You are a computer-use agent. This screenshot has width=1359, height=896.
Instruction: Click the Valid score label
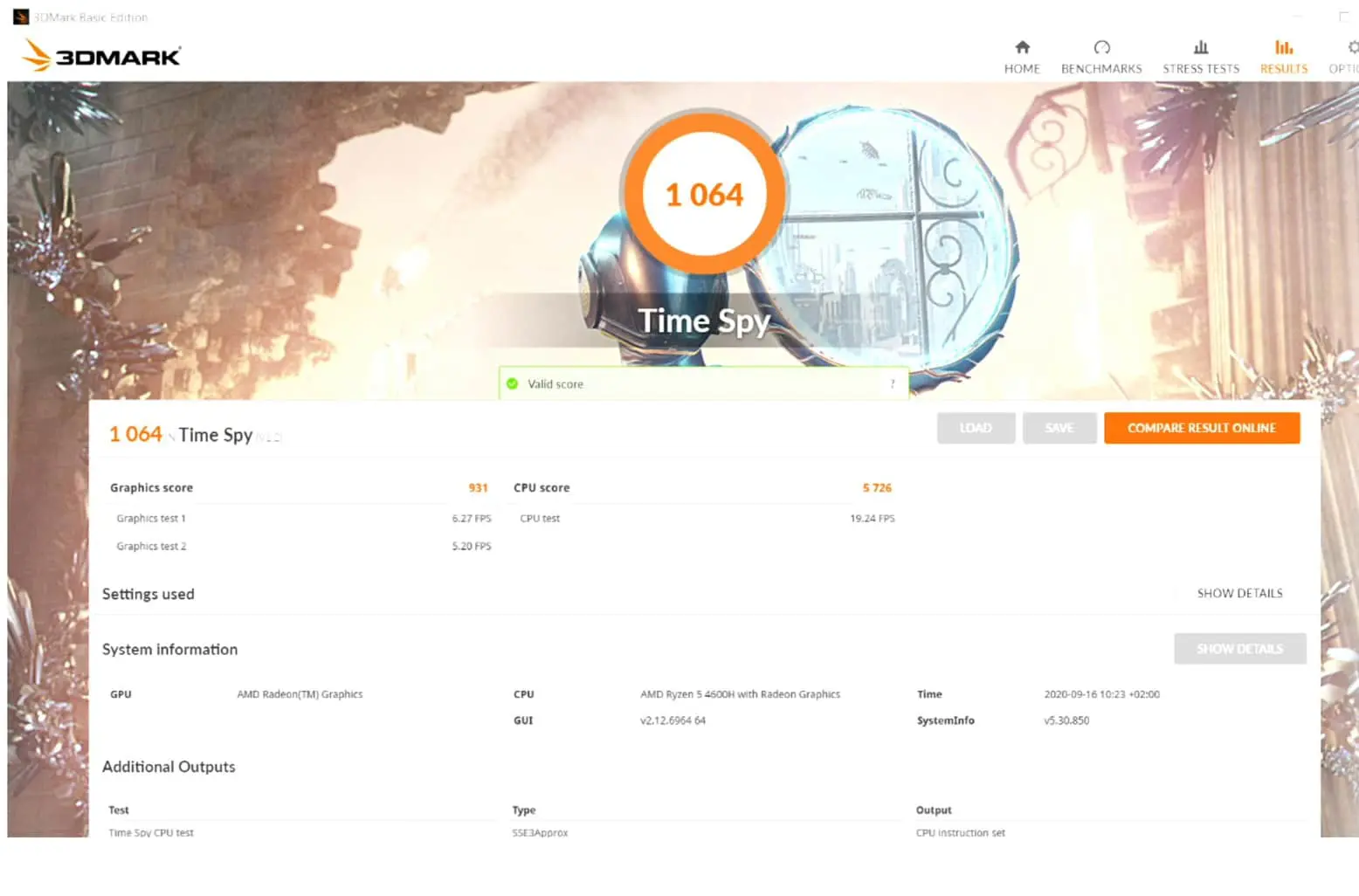[555, 384]
